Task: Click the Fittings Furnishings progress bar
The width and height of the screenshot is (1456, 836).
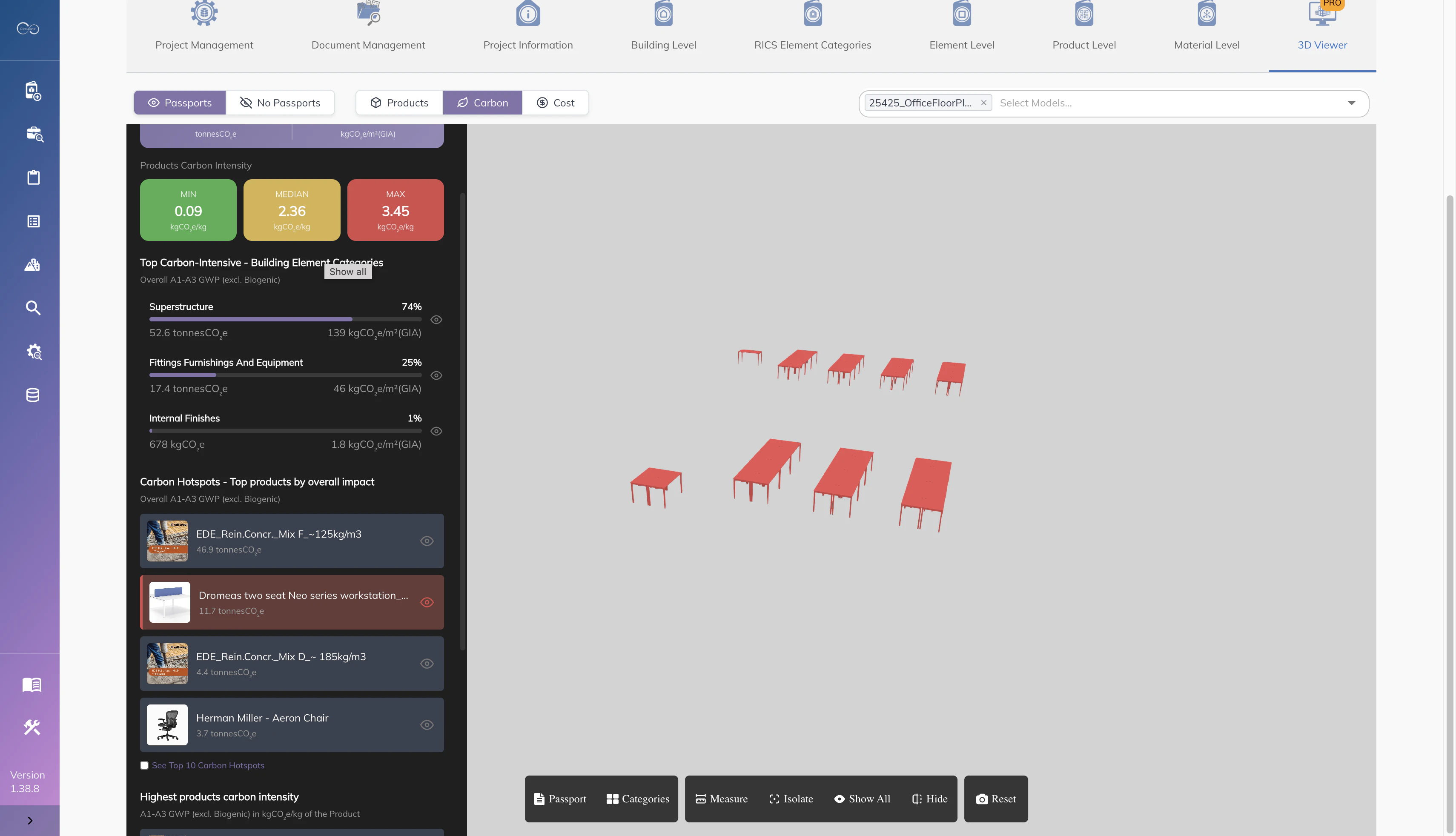Action: pos(285,375)
